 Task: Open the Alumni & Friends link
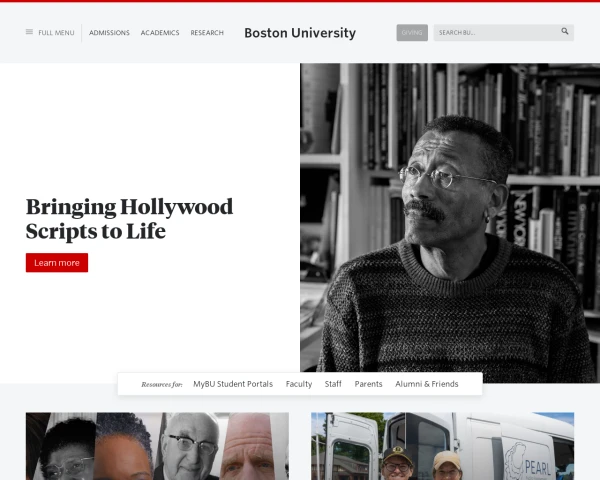[x=426, y=384]
